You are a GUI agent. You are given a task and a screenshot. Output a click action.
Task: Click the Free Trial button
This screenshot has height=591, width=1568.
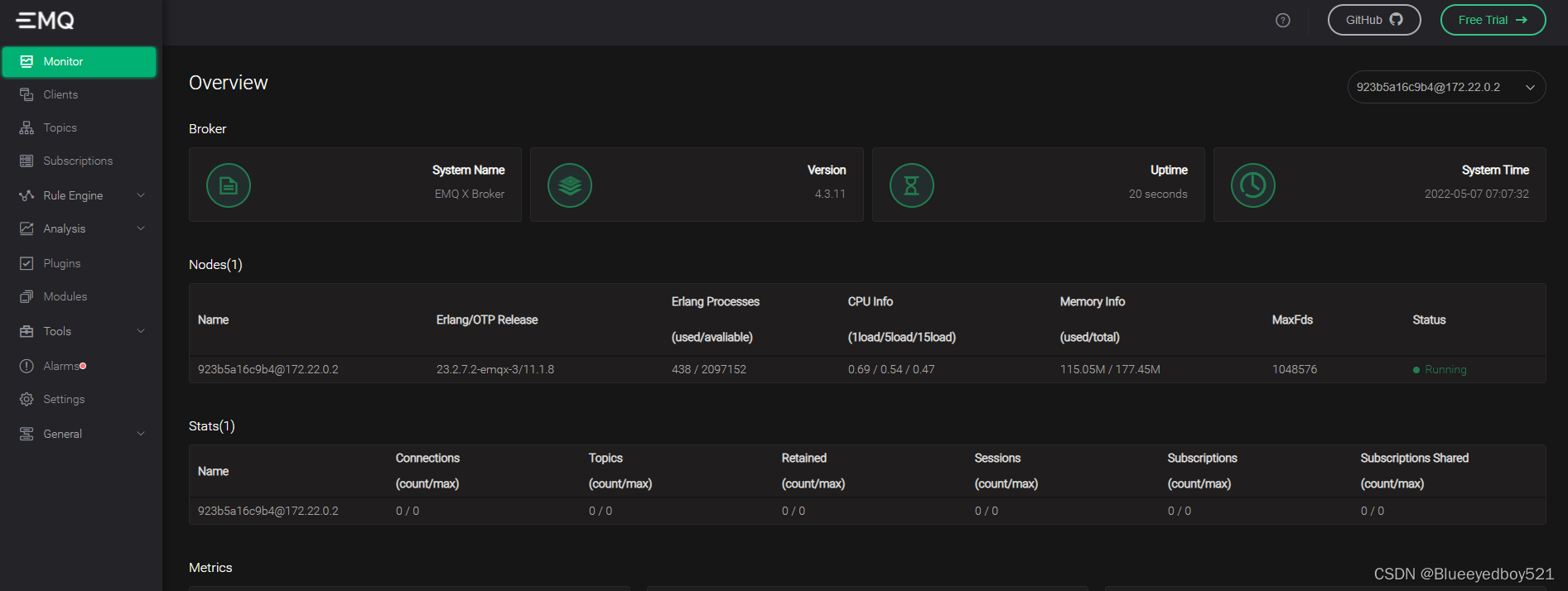coord(1493,20)
